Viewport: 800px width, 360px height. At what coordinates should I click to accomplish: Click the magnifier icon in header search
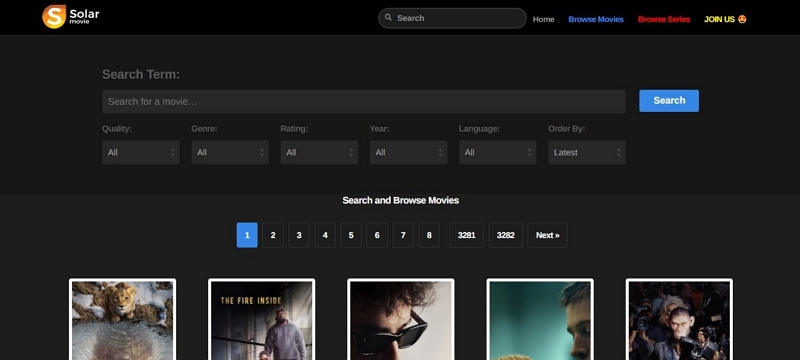pyautogui.click(x=388, y=17)
